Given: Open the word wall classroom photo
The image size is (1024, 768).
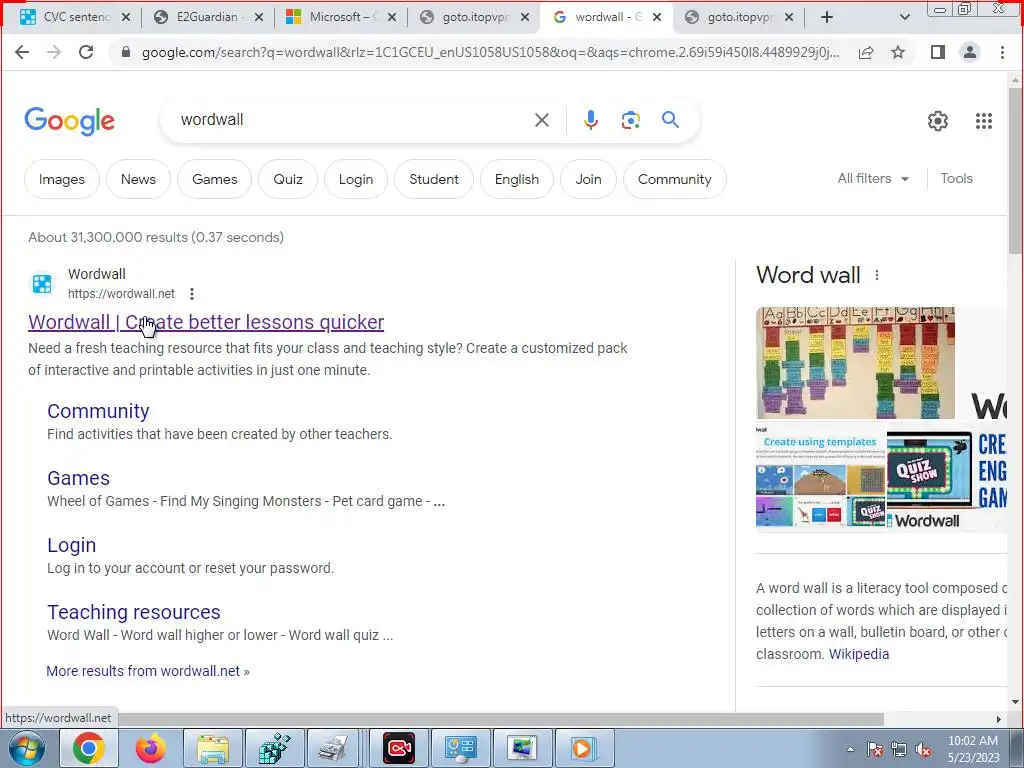Looking at the screenshot, I should click(856, 362).
